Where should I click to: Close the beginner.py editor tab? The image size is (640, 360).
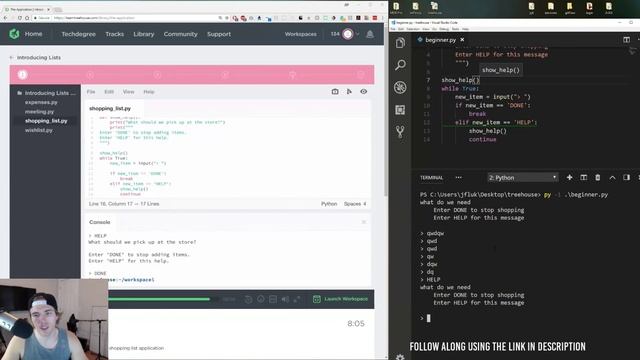point(462,40)
